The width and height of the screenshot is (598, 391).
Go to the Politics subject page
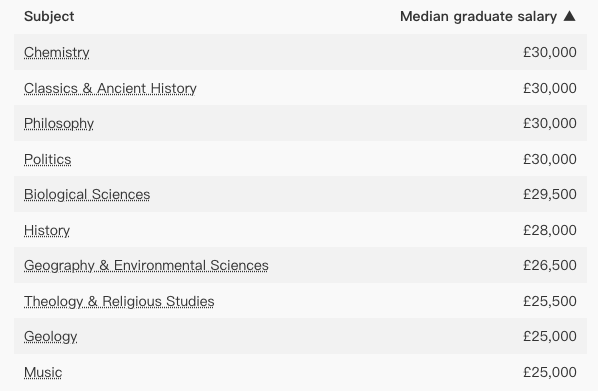(x=48, y=159)
